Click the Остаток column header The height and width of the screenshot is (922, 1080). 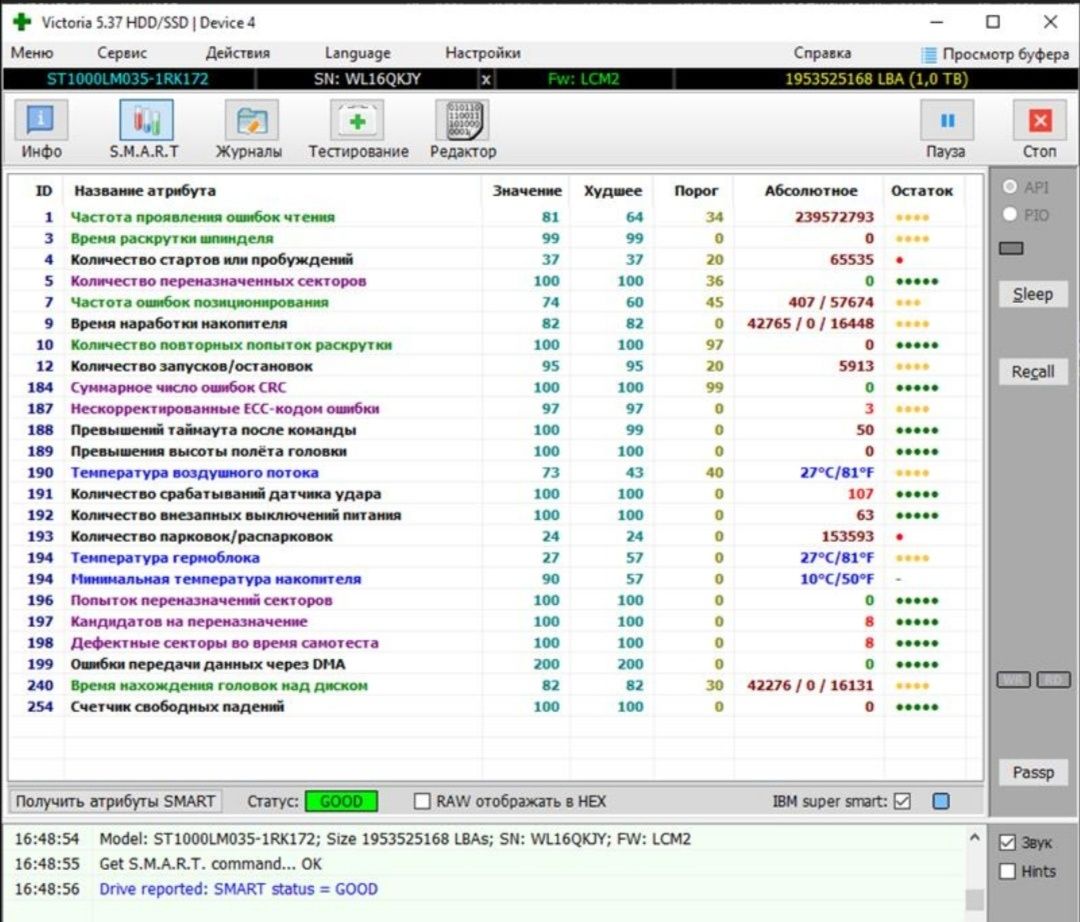(922, 191)
